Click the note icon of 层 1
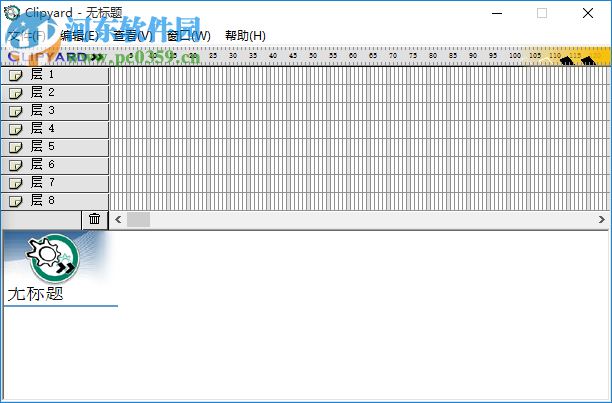The image size is (612, 403). point(16,76)
